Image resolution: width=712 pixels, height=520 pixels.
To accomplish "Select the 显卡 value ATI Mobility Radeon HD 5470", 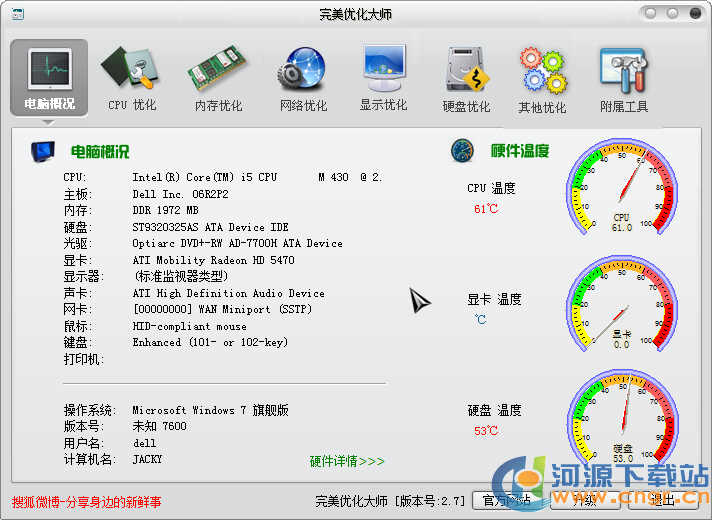I will pos(213,260).
